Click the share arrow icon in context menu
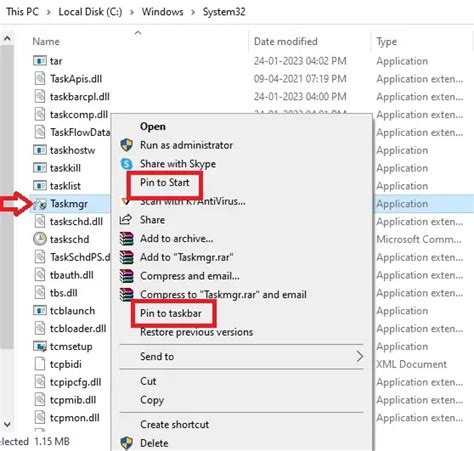This screenshot has height=451, width=474. coord(126,220)
